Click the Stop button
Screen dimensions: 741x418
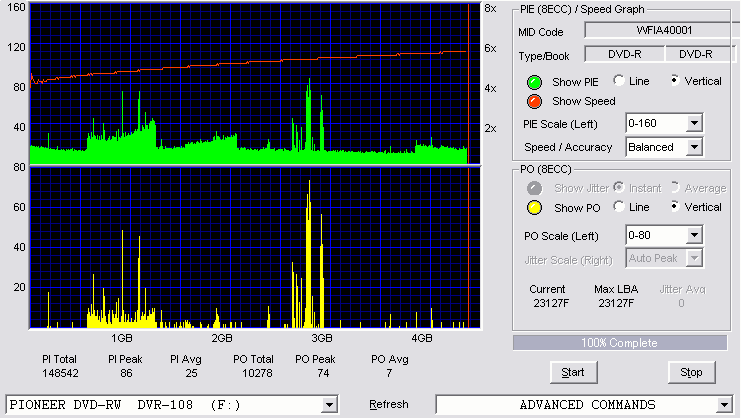tap(691, 373)
